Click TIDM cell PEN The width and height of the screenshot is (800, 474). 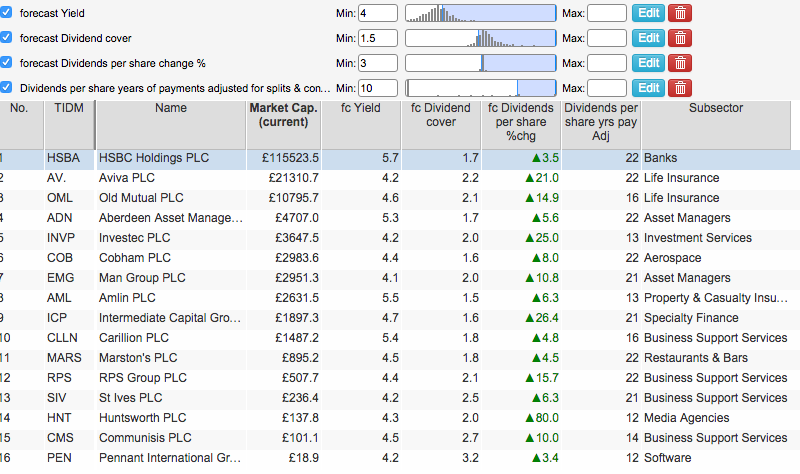pyautogui.click(x=69, y=458)
